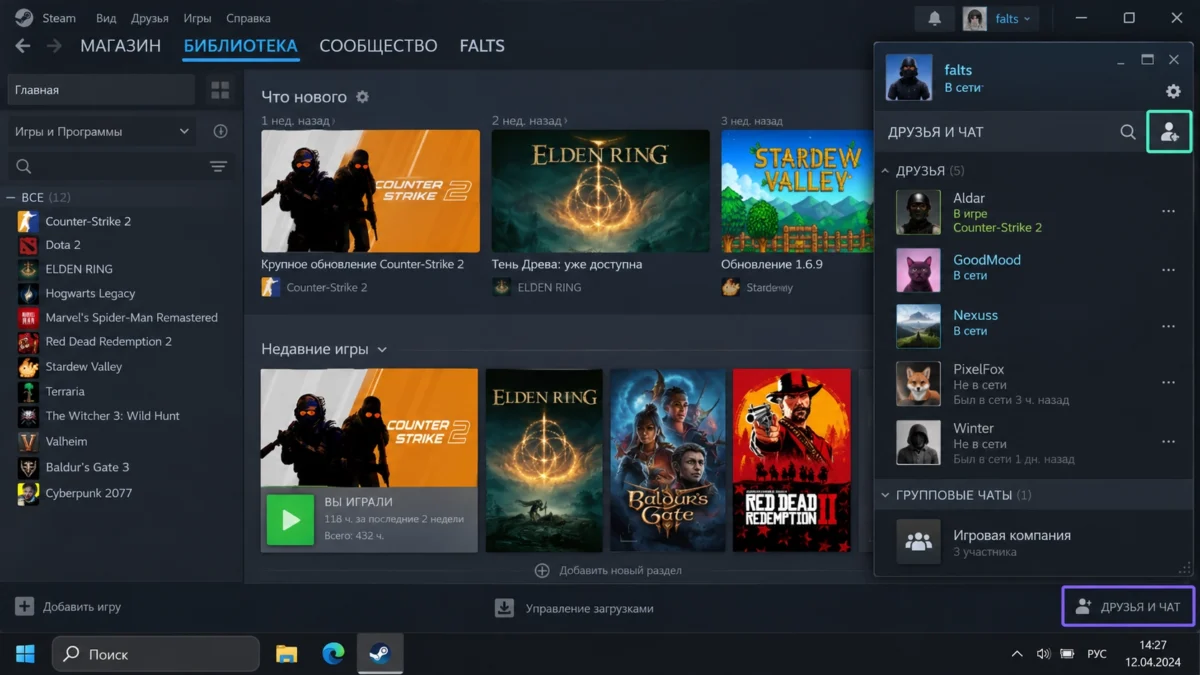This screenshot has width=1200, height=675.
Task: Click the Steam logo in the menu bar
Action: (24, 18)
